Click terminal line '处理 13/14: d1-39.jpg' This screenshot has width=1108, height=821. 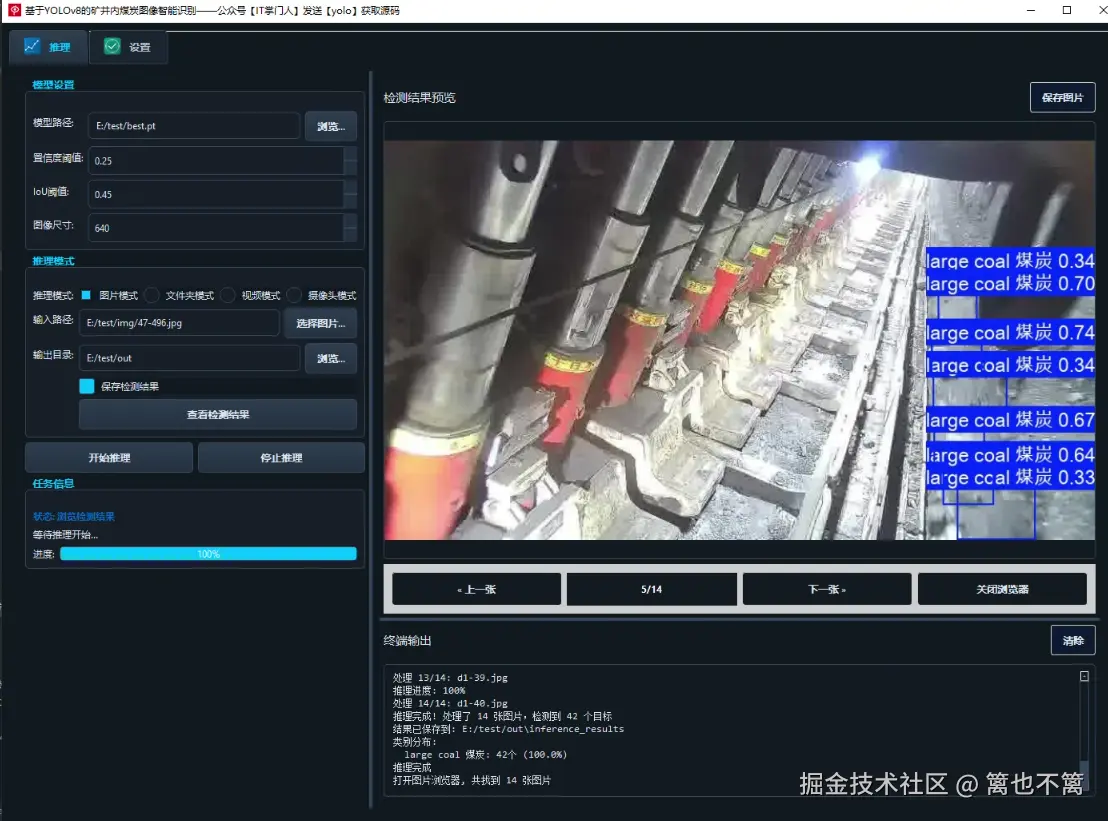[450, 678]
